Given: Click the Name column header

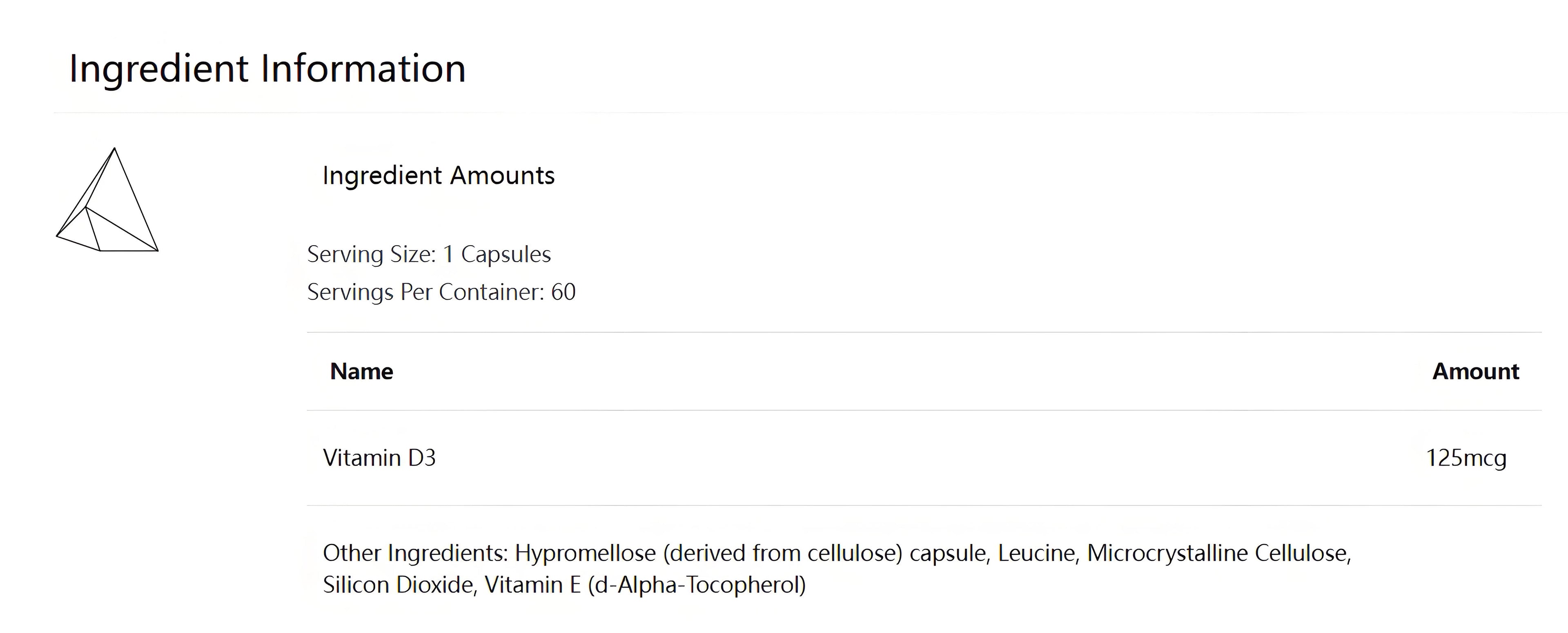Looking at the screenshot, I should pos(361,371).
